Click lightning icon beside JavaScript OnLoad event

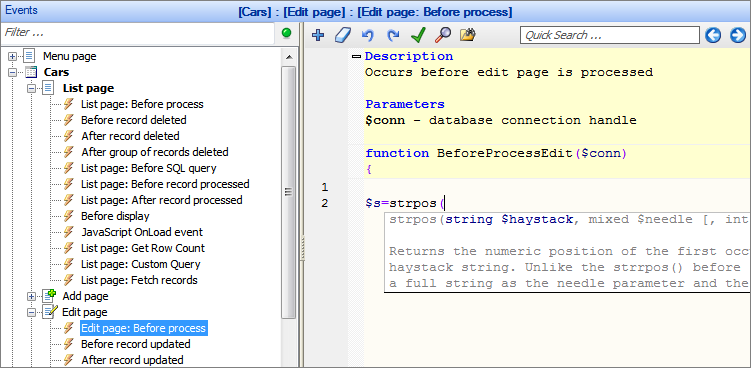(x=69, y=232)
